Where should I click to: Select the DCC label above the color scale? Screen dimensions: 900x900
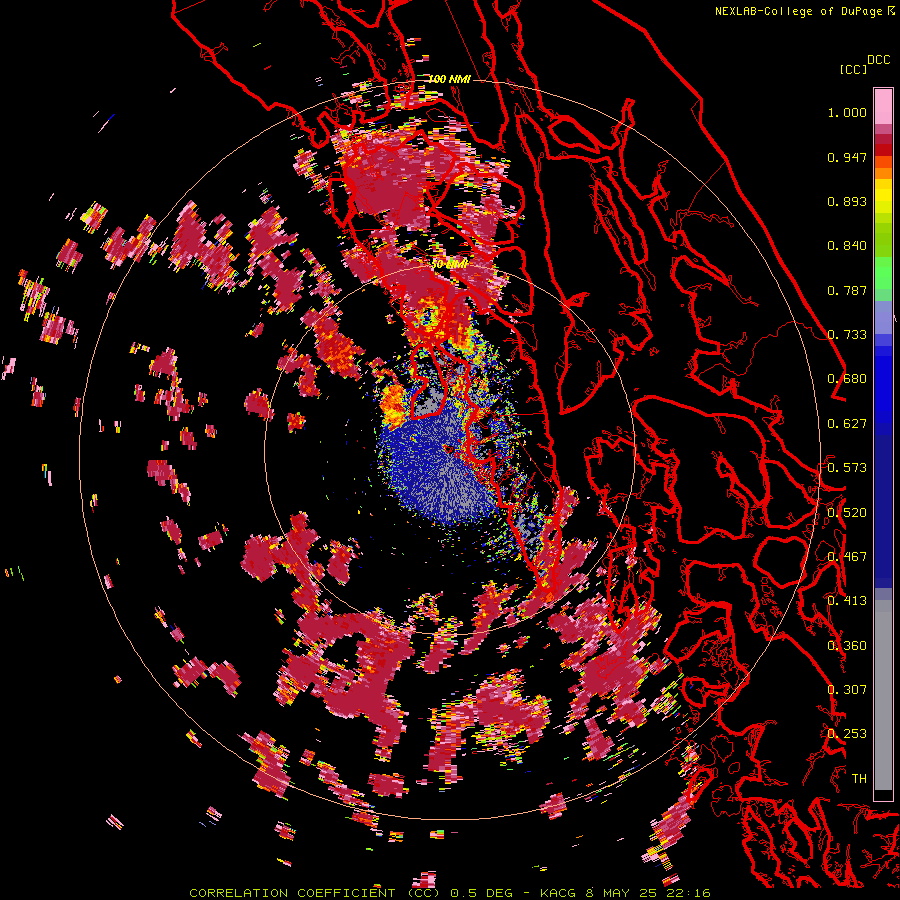tap(878, 59)
